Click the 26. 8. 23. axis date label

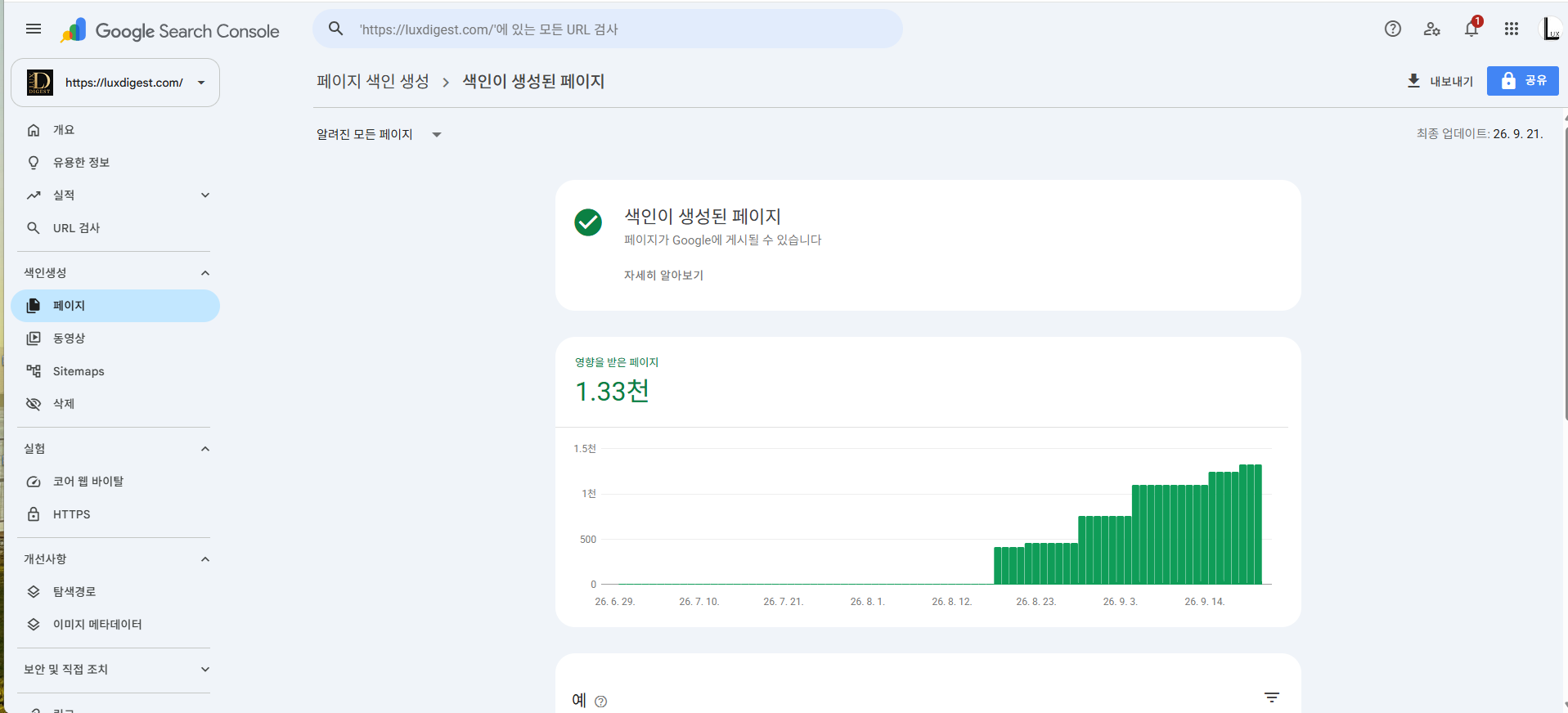click(x=1036, y=602)
